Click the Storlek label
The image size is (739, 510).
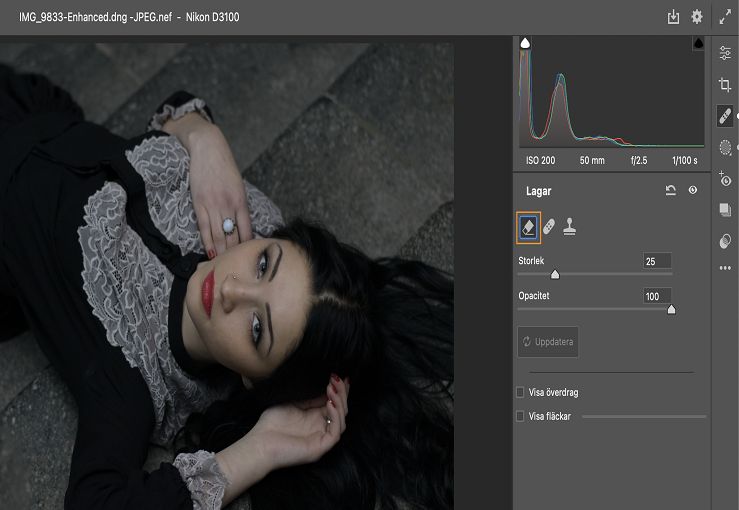pyautogui.click(x=531, y=261)
